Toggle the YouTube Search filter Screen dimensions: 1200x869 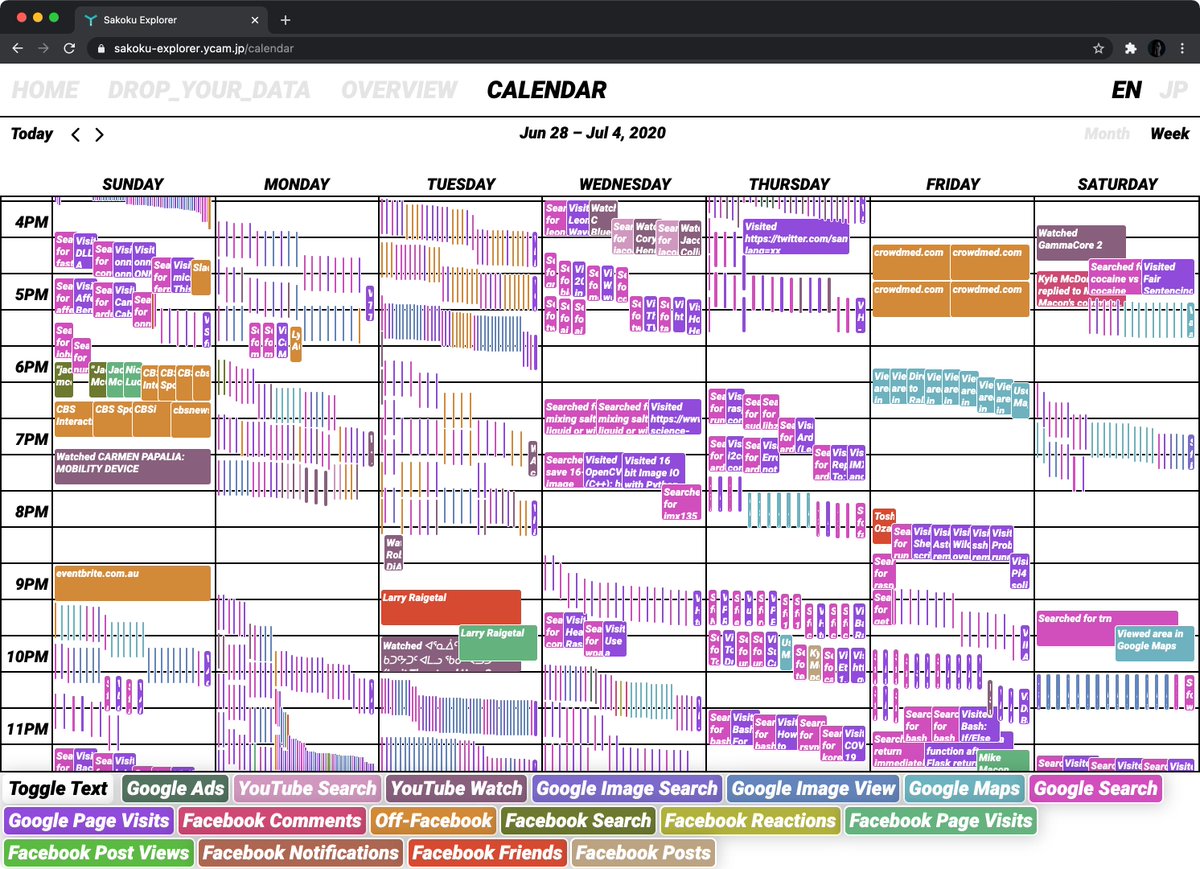click(307, 788)
